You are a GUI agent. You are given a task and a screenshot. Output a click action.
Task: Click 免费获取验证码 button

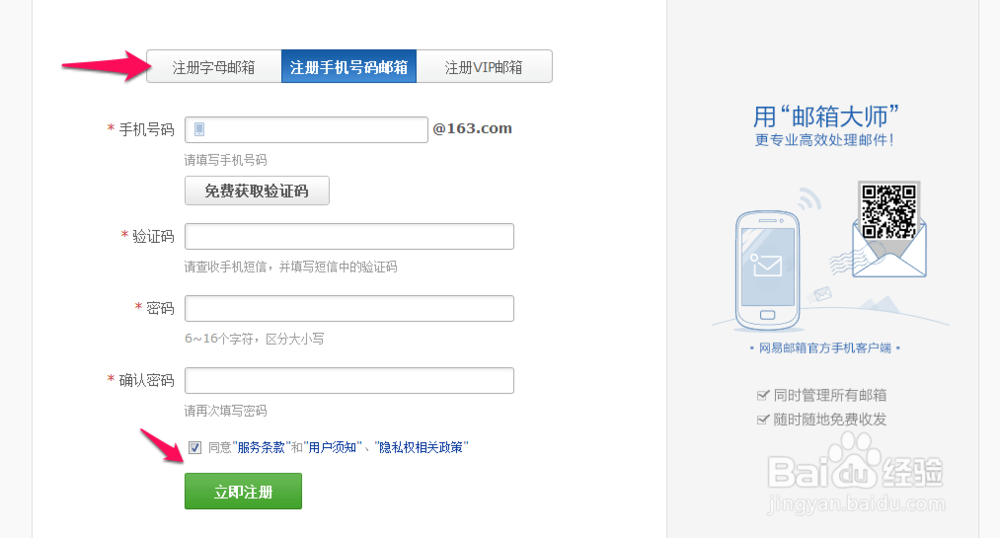pyautogui.click(x=257, y=191)
